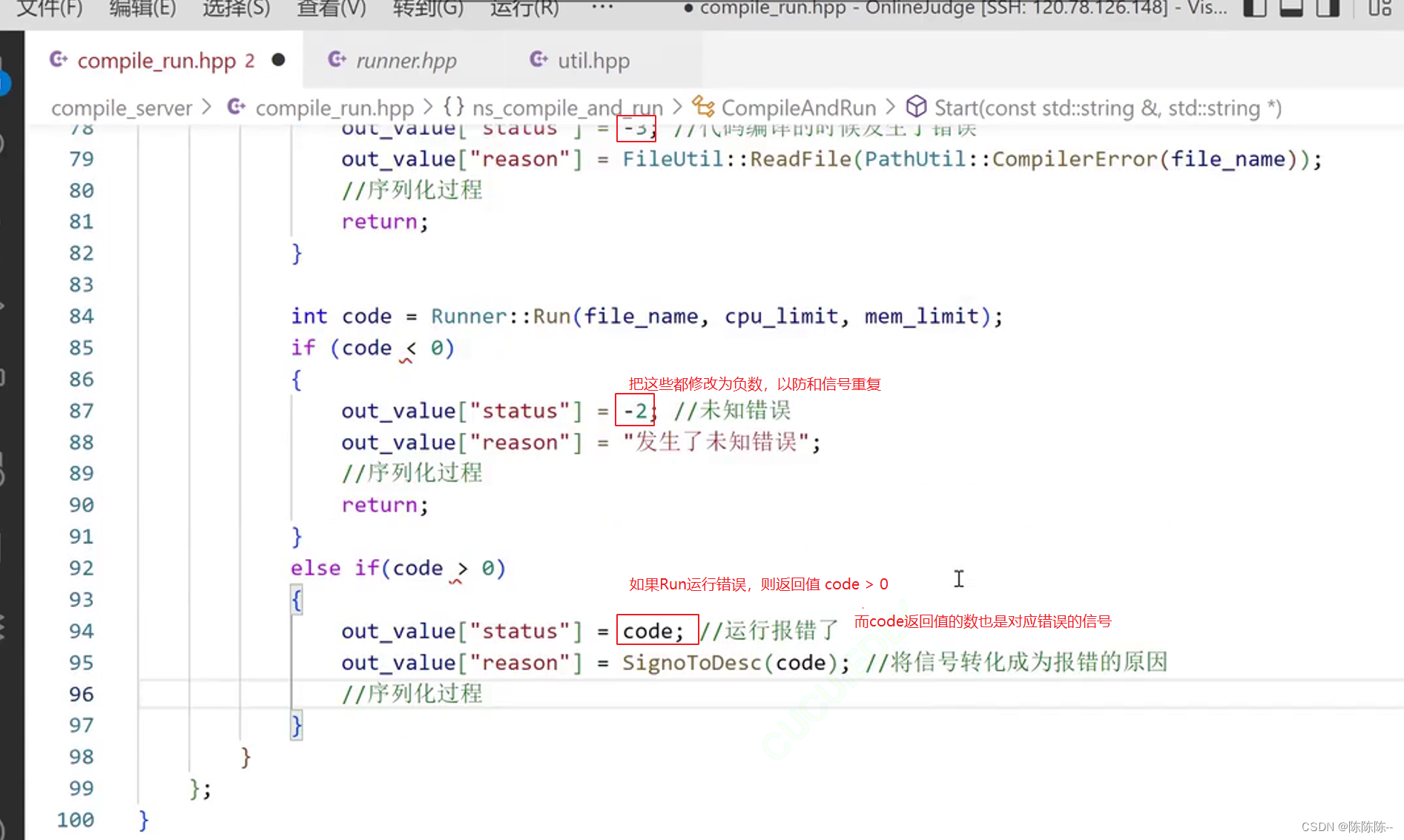Click the method cube icon before Start
The width and height of the screenshot is (1404, 840).
[x=917, y=107]
